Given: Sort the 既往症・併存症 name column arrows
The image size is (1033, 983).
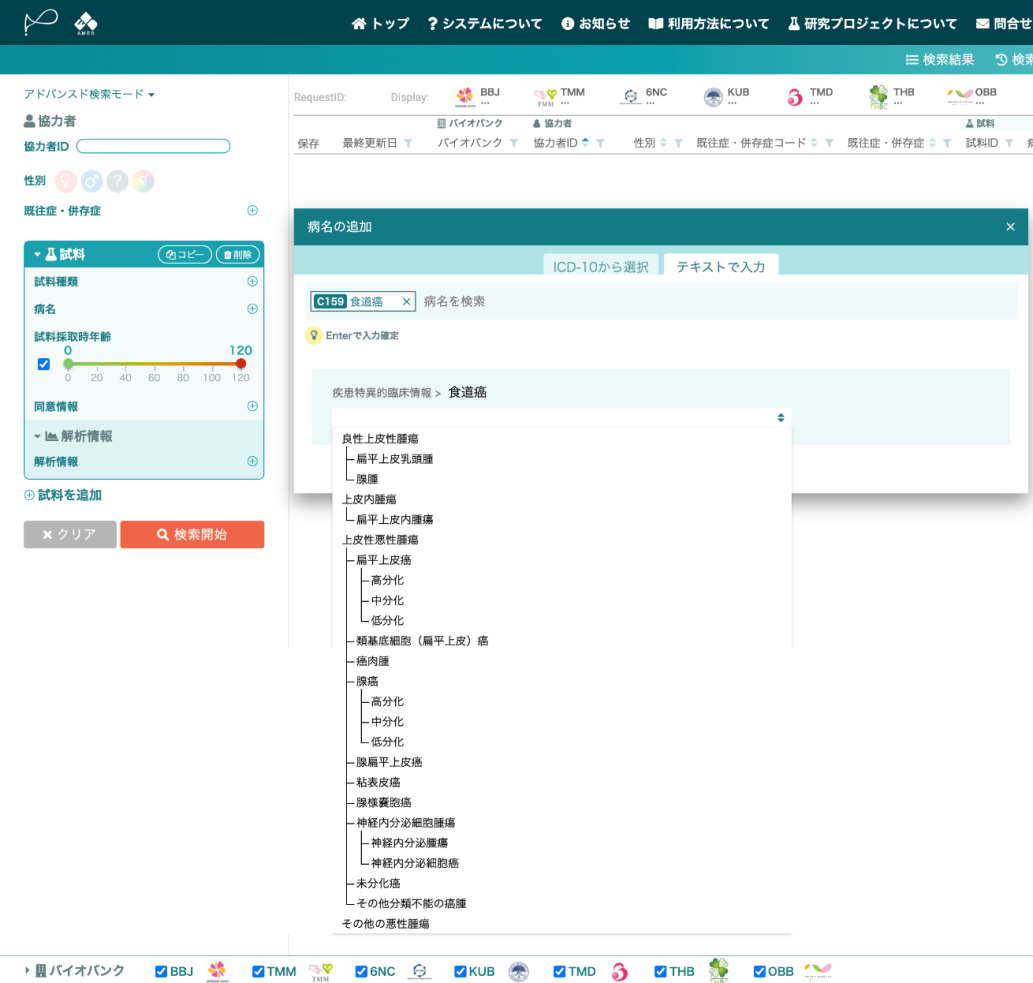Looking at the screenshot, I should [932, 143].
